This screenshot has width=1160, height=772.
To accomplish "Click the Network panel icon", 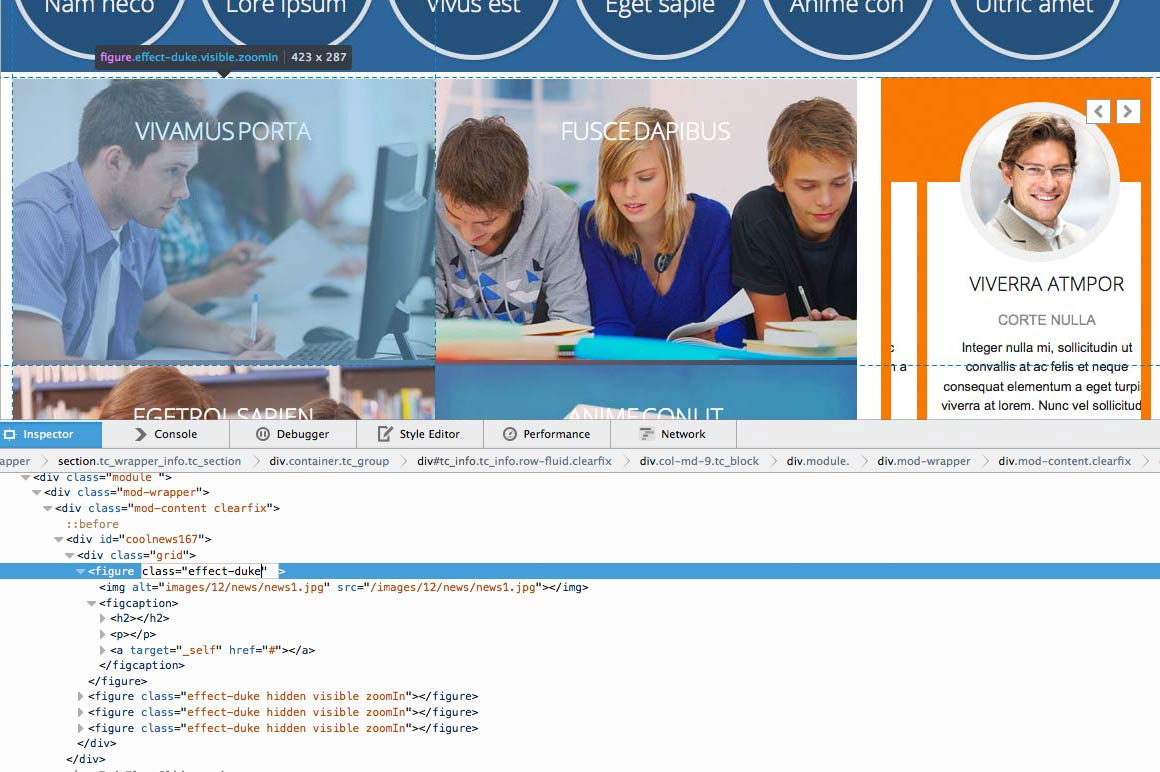I will point(646,435).
